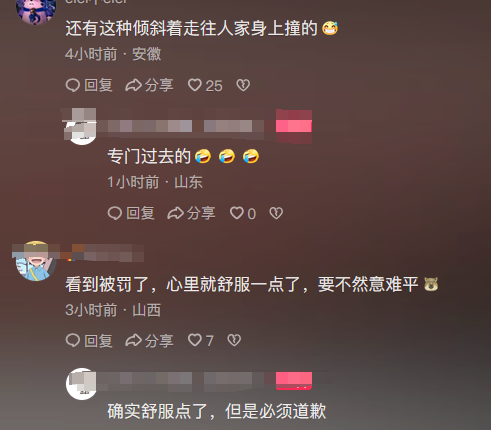The width and height of the screenshot is (491, 430).
Task: Share the comment posted 3 hours ago
Action: 149,341
